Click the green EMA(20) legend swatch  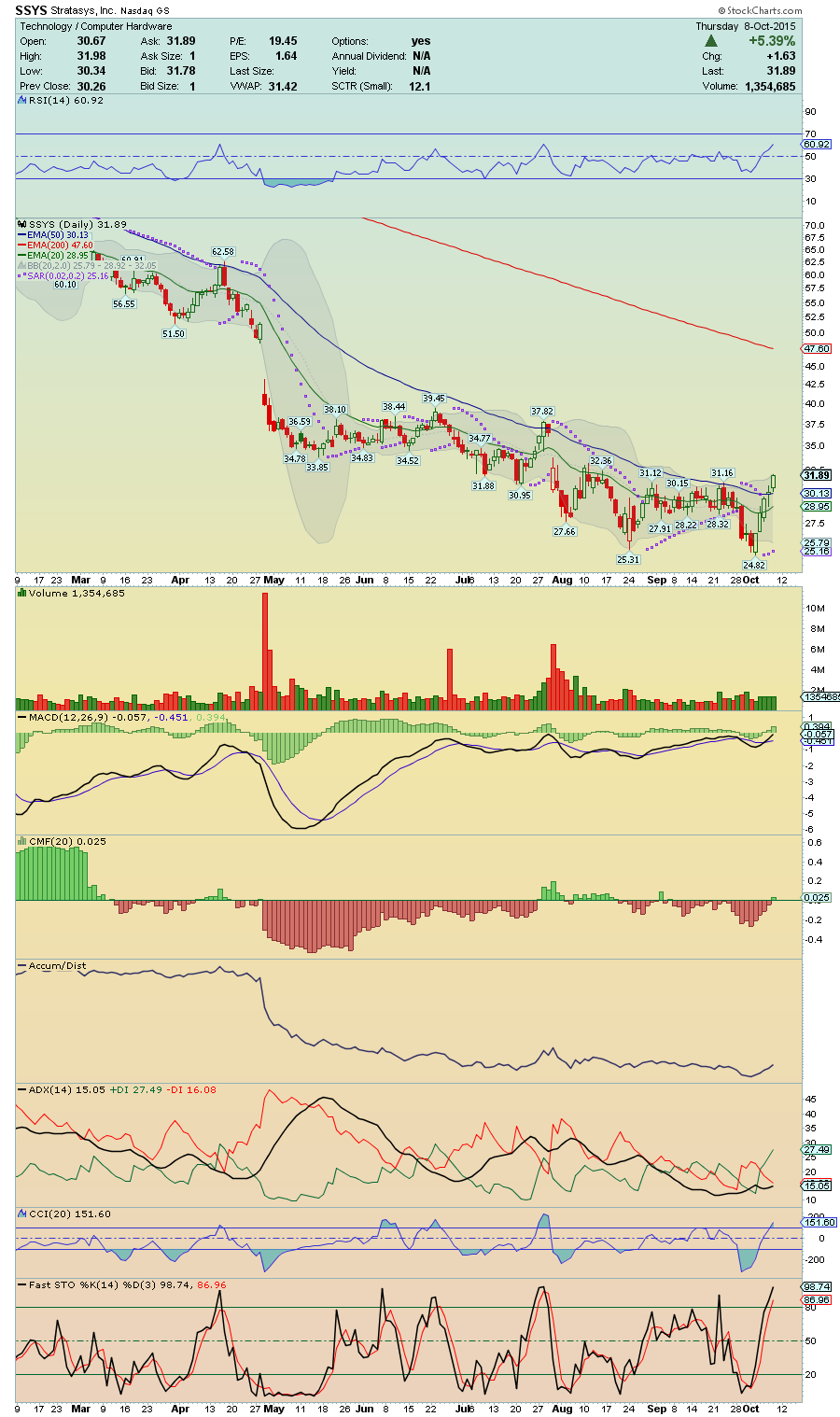pos(22,256)
